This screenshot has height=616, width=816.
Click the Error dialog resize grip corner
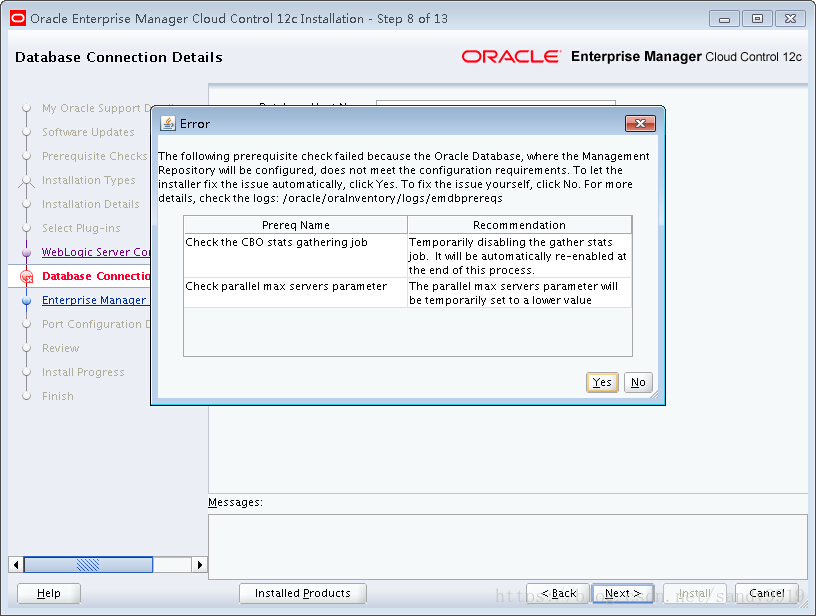[x=654, y=395]
